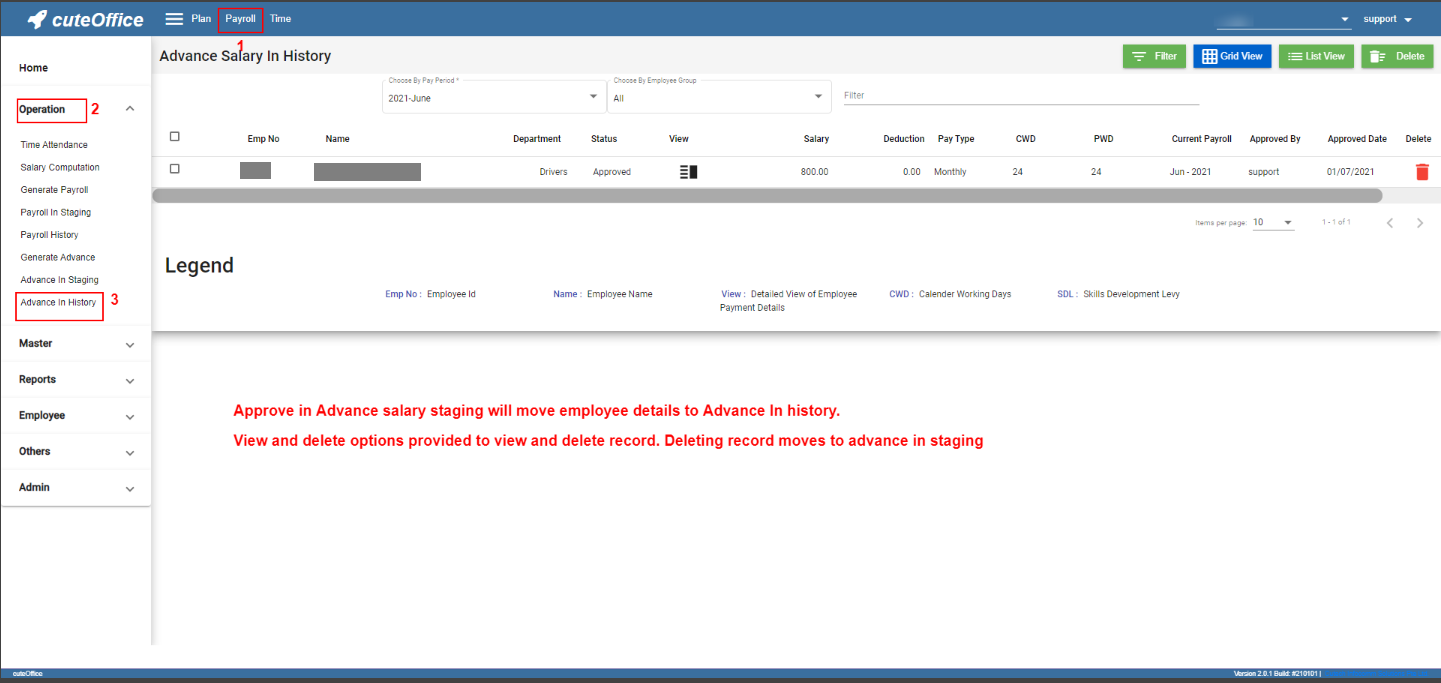Check the Drivers employee row checkbox

tap(175, 169)
